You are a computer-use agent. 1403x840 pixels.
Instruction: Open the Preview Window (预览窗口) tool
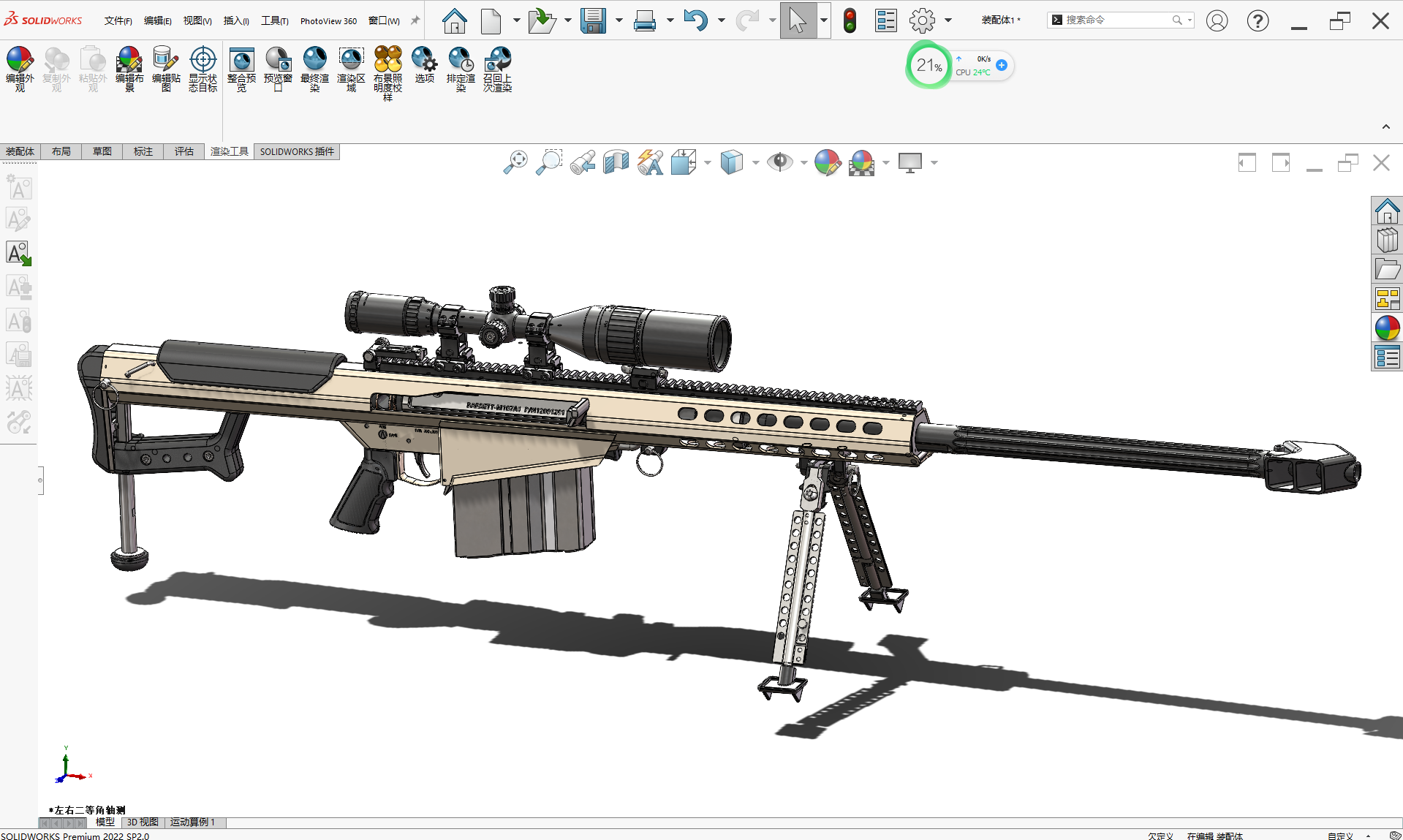point(278,69)
